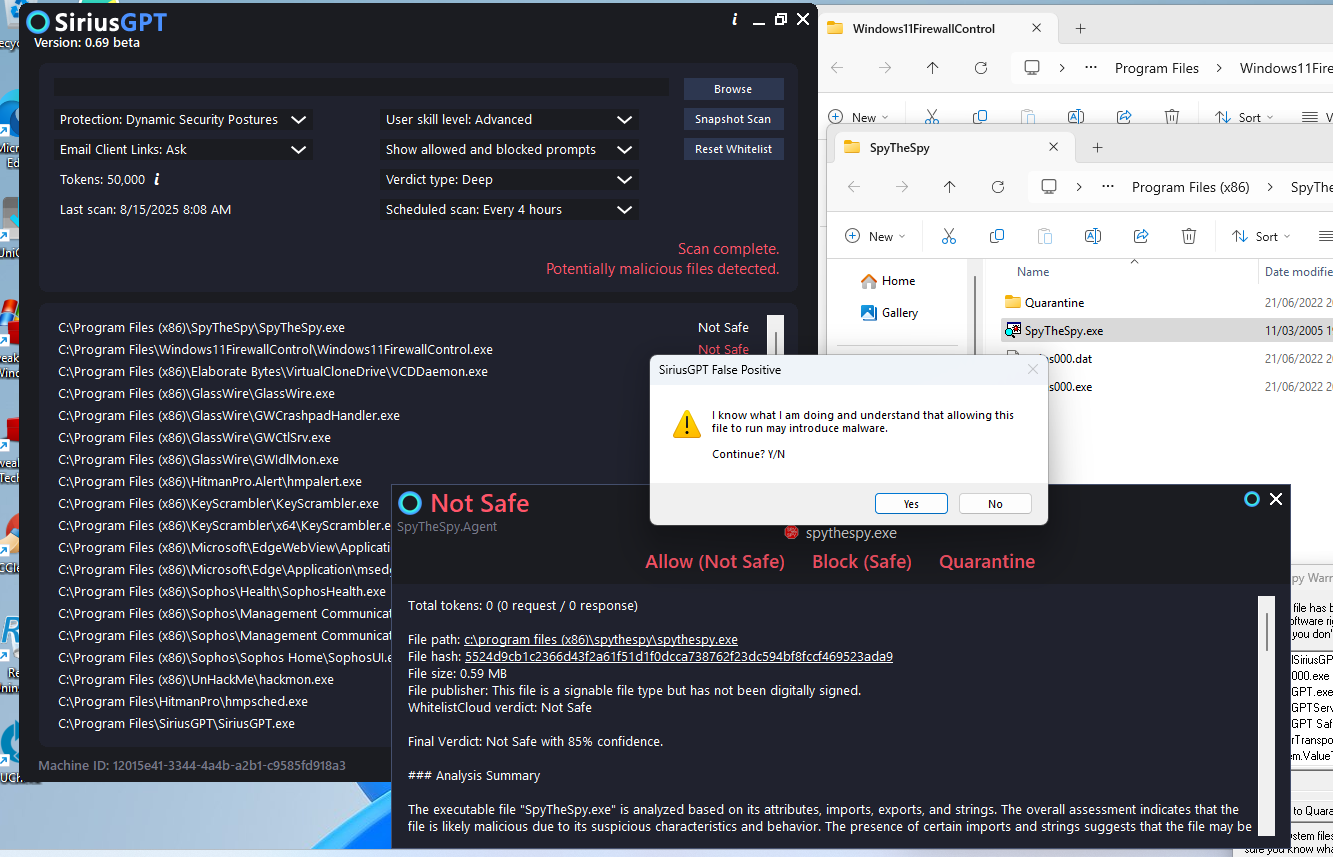This screenshot has height=857, width=1333.
Task: Click Program Files (x86) in SpyTheSpy address bar
Action: click(x=1190, y=187)
